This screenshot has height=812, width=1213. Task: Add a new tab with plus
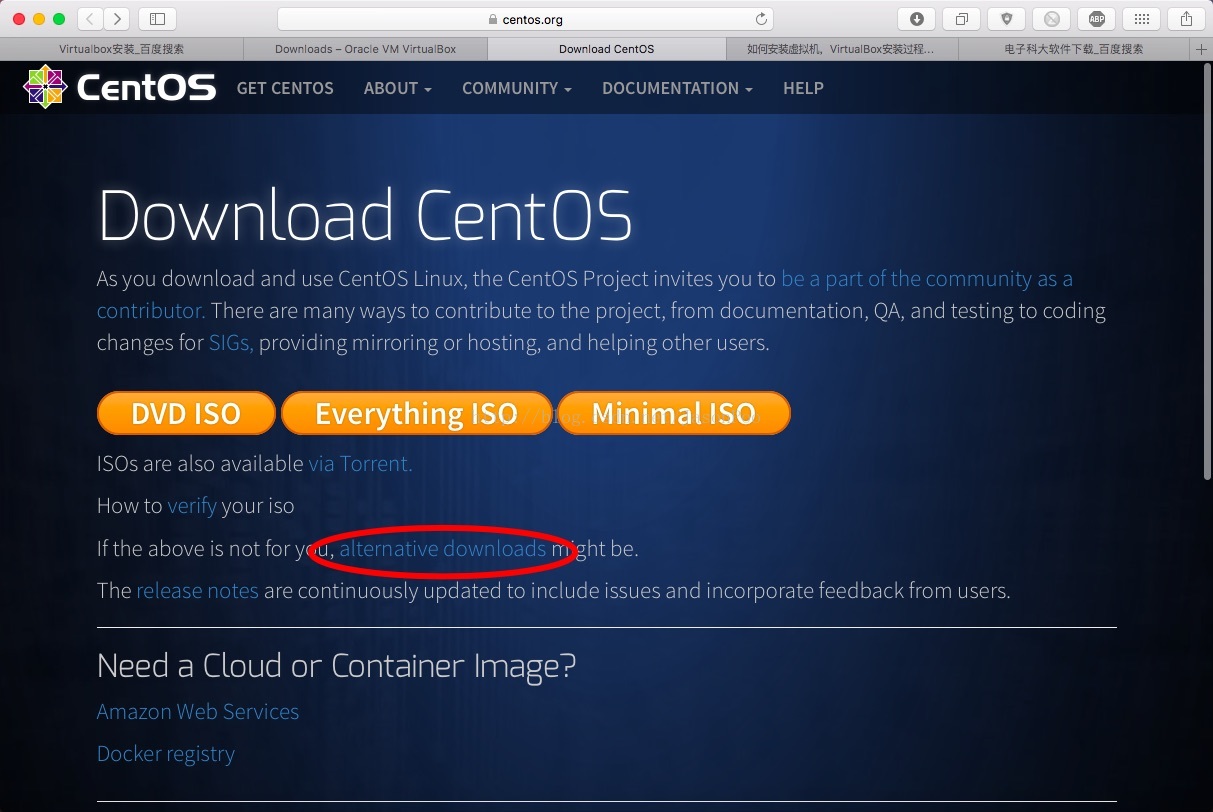pos(1201,49)
